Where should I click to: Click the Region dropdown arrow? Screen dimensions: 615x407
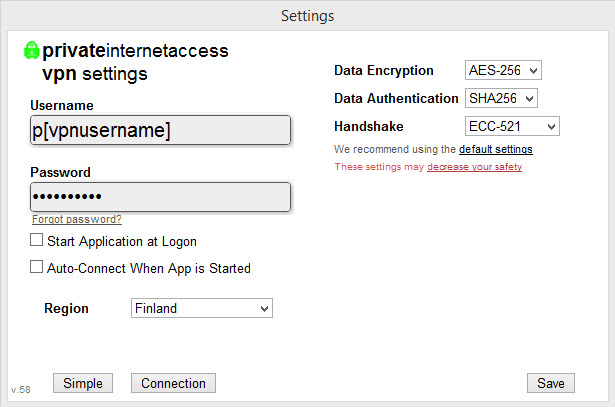tap(264, 309)
